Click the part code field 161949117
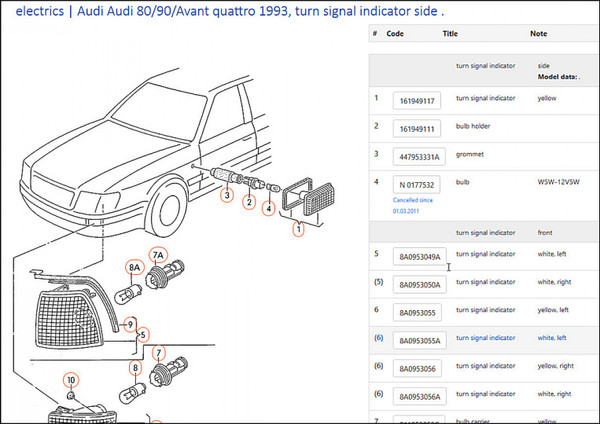Screen dimensions: 600x424 [x=417, y=101]
